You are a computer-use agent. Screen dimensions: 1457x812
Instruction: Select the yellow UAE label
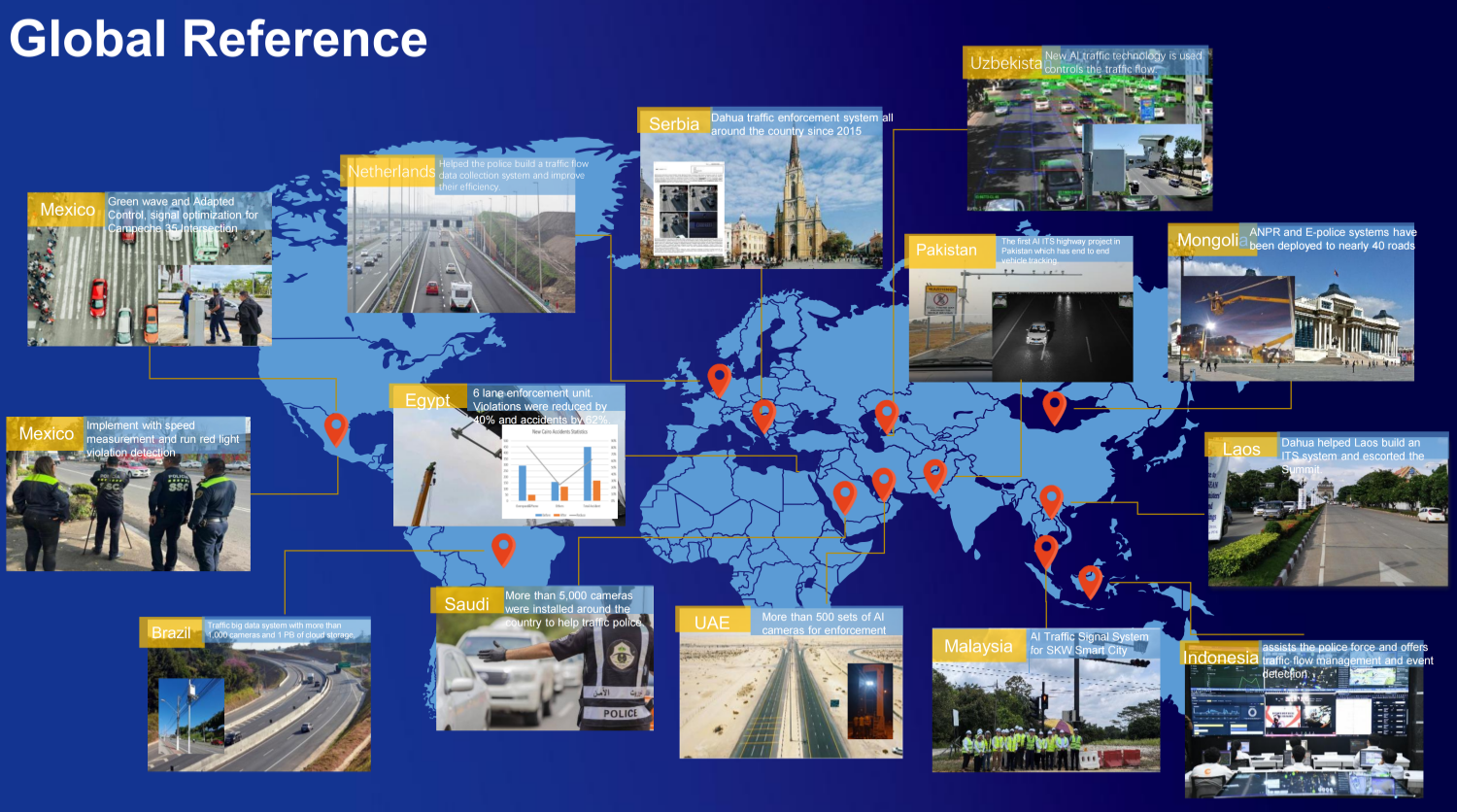pyautogui.click(x=714, y=622)
